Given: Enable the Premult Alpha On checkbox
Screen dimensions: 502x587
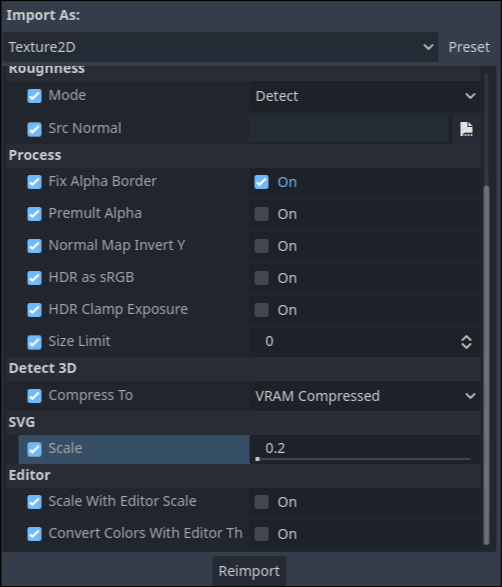Looking at the screenshot, I should pos(261,214).
